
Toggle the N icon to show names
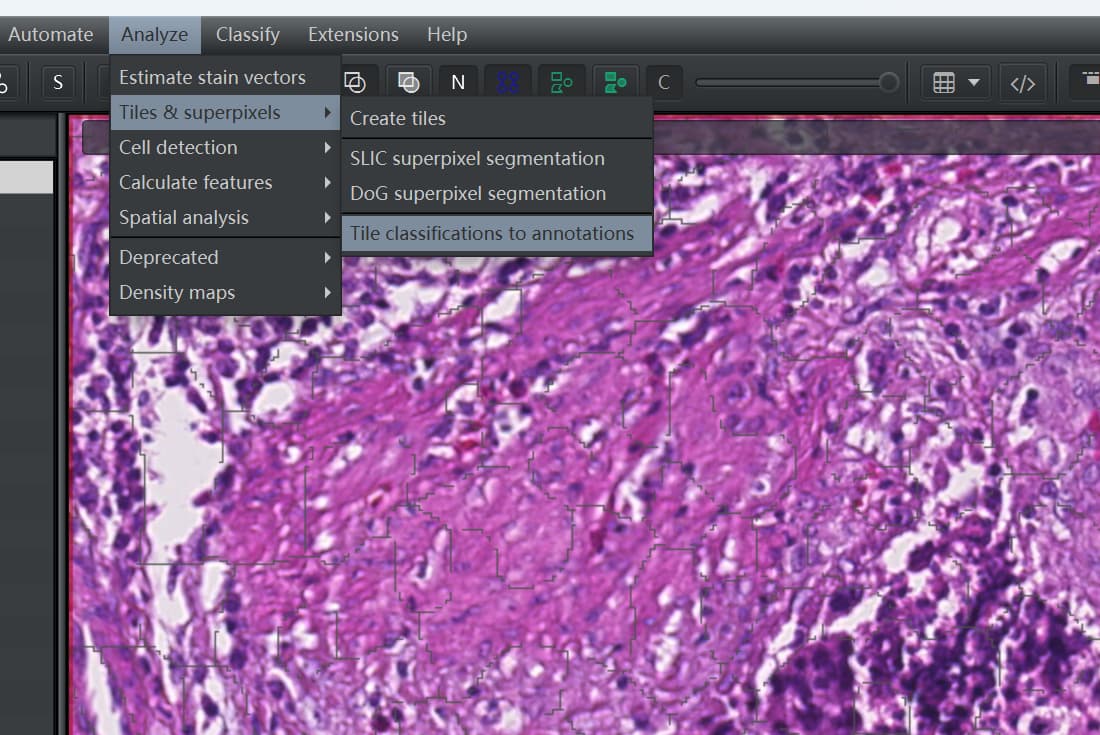(x=457, y=82)
